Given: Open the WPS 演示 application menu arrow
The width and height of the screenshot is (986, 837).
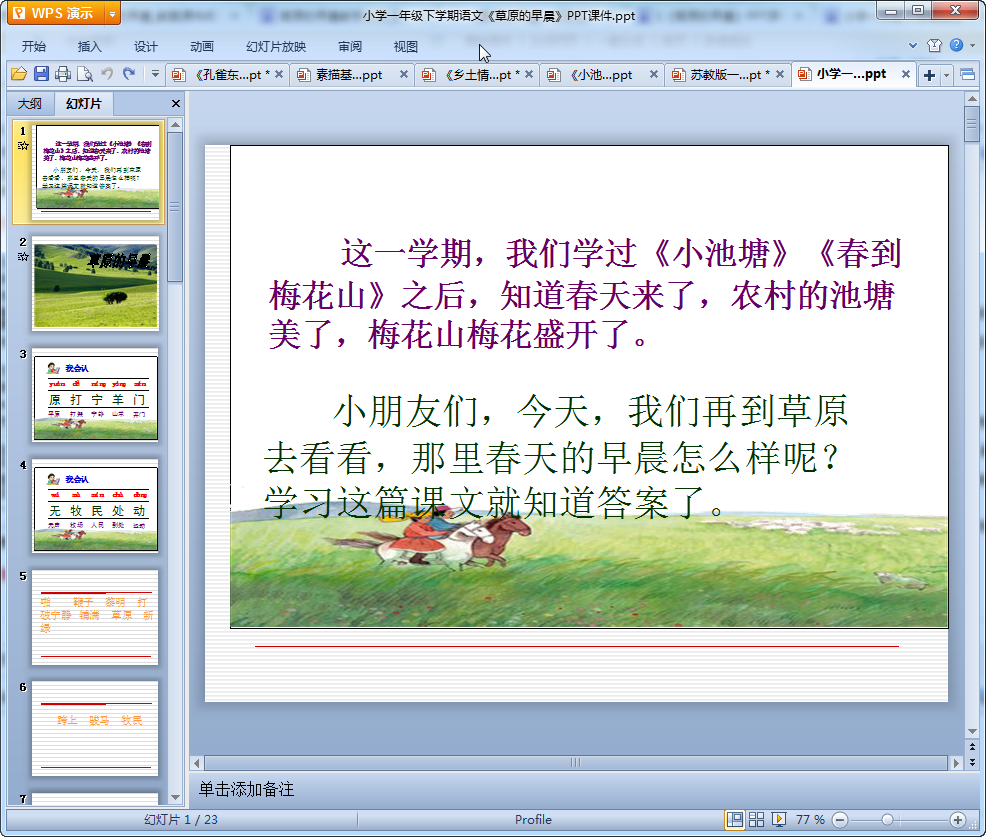Looking at the screenshot, I should pyautogui.click(x=112, y=13).
